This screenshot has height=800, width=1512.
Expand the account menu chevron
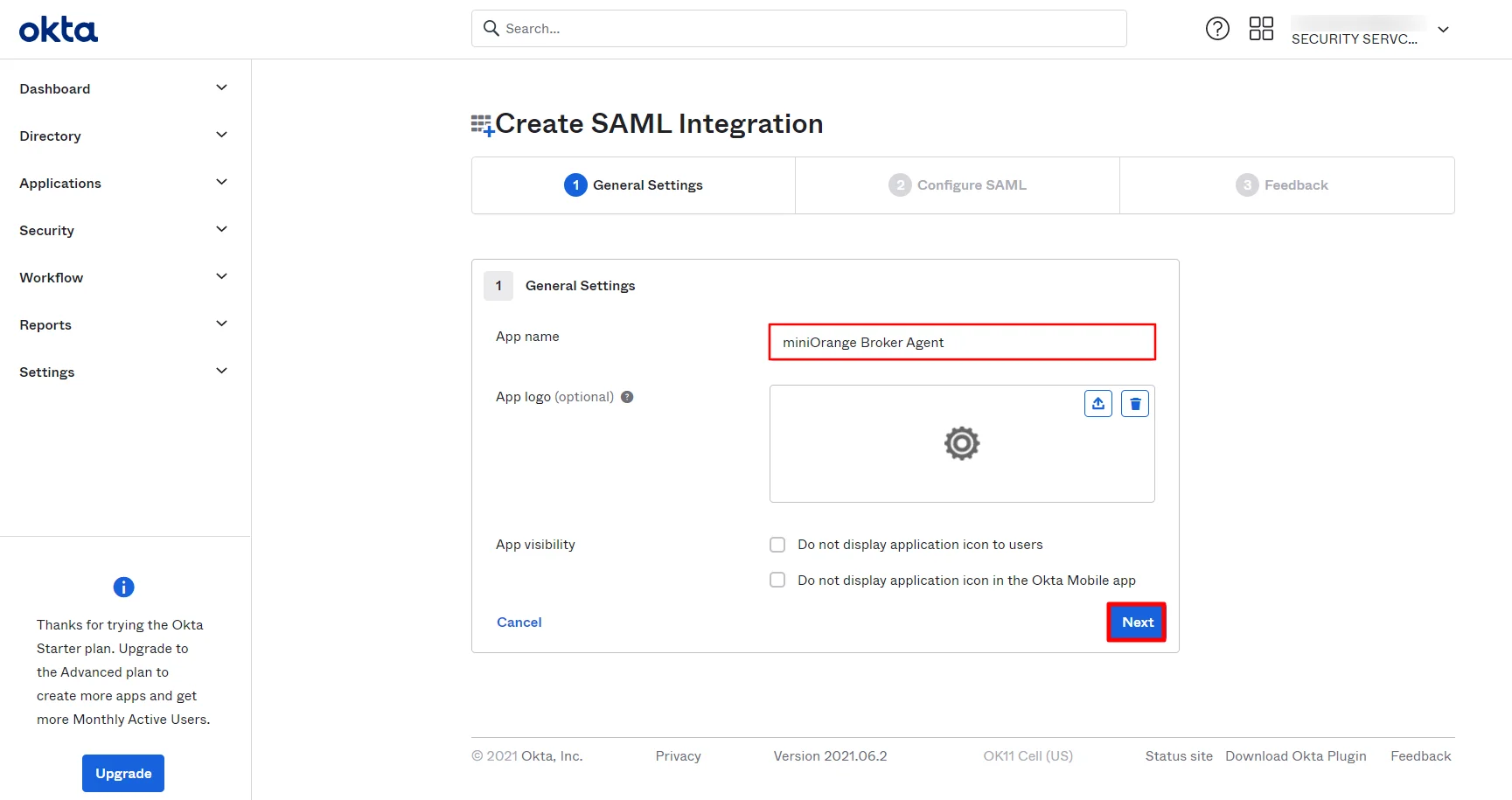1443,29
